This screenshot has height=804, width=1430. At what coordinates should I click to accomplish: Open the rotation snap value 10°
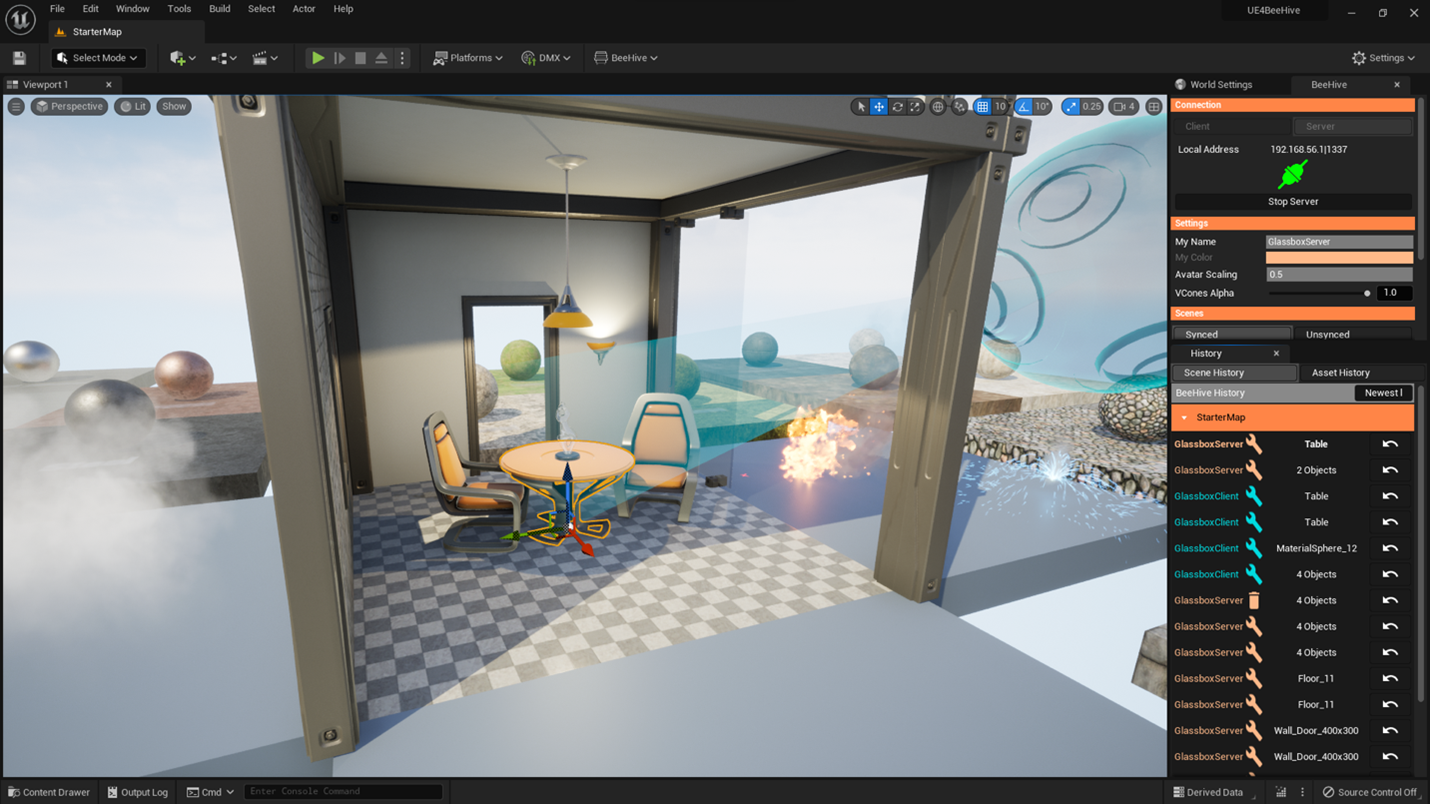click(x=1043, y=107)
